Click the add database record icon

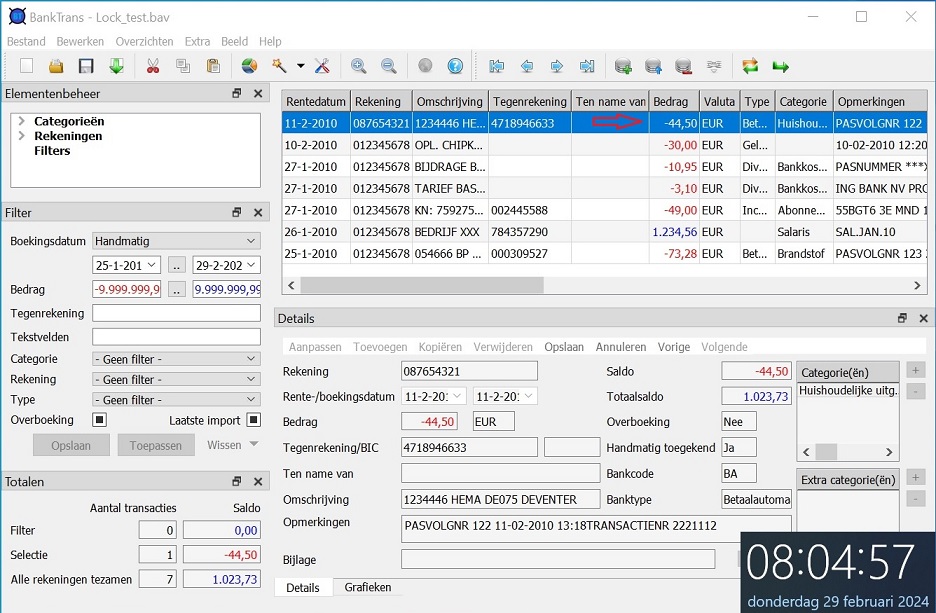click(x=623, y=67)
